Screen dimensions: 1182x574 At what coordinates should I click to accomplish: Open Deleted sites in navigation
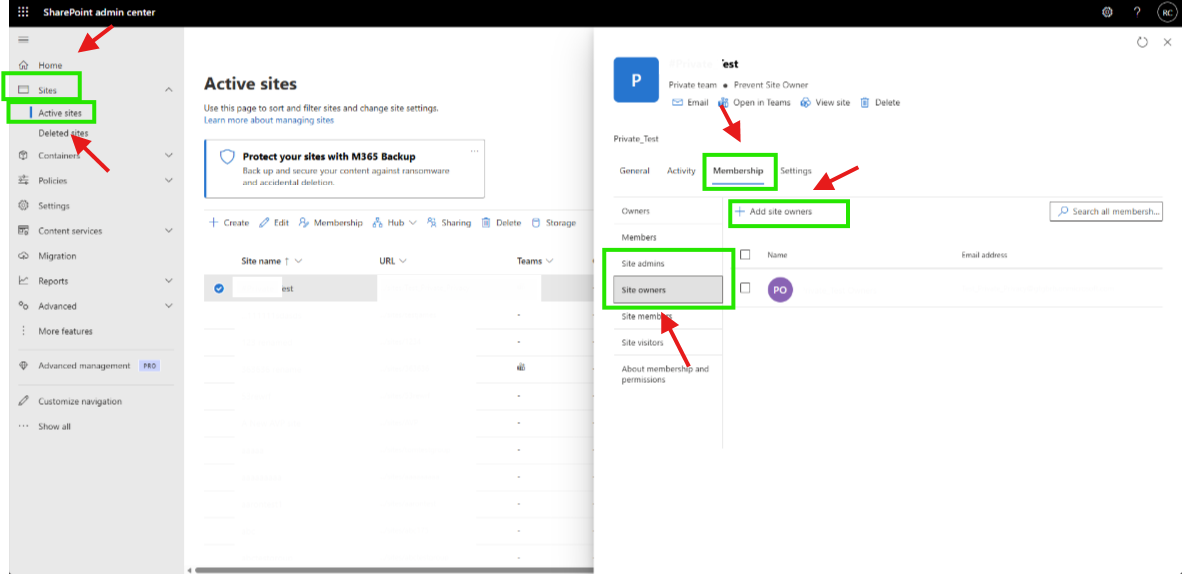tap(63, 134)
